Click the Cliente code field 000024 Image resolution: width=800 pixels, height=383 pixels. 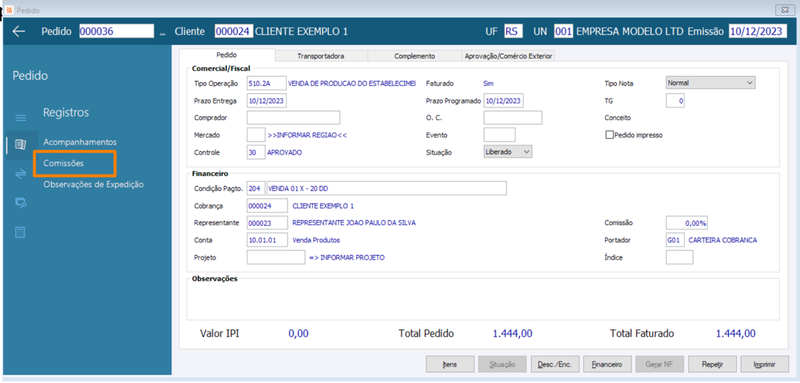(233, 32)
